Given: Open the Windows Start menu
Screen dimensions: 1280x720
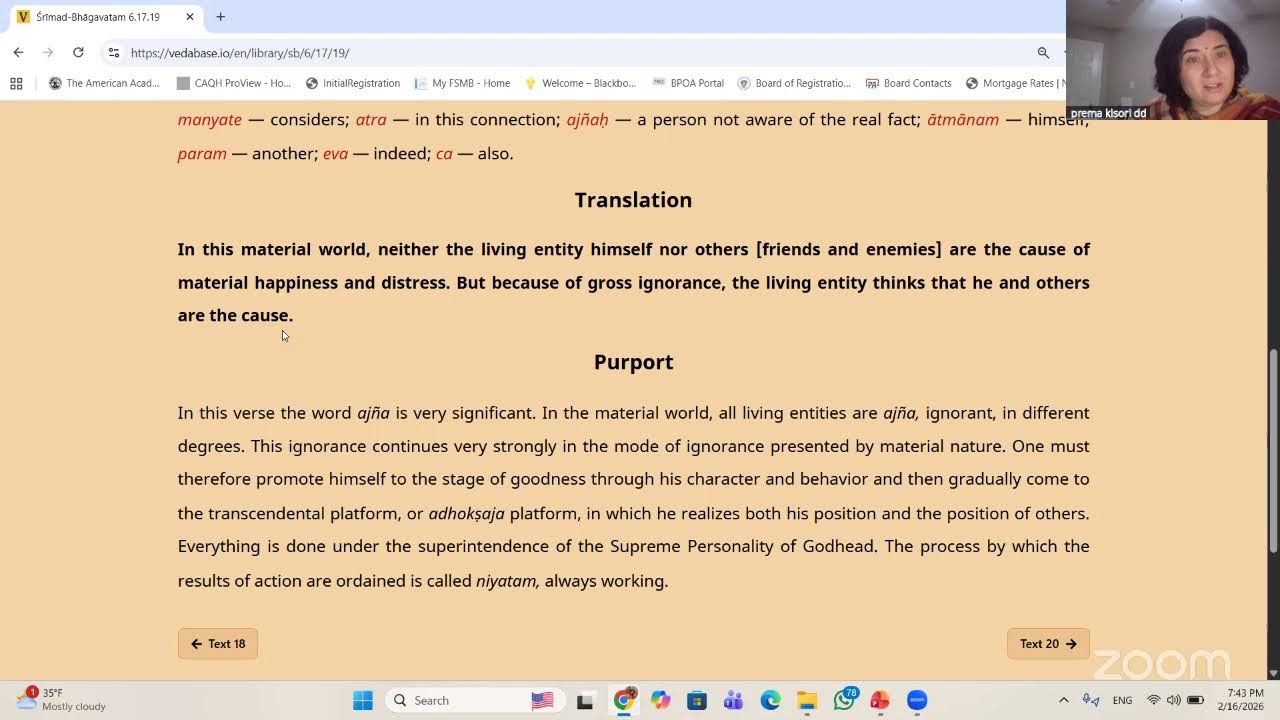Looking at the screenshot, I should click(x=363, y=700).
